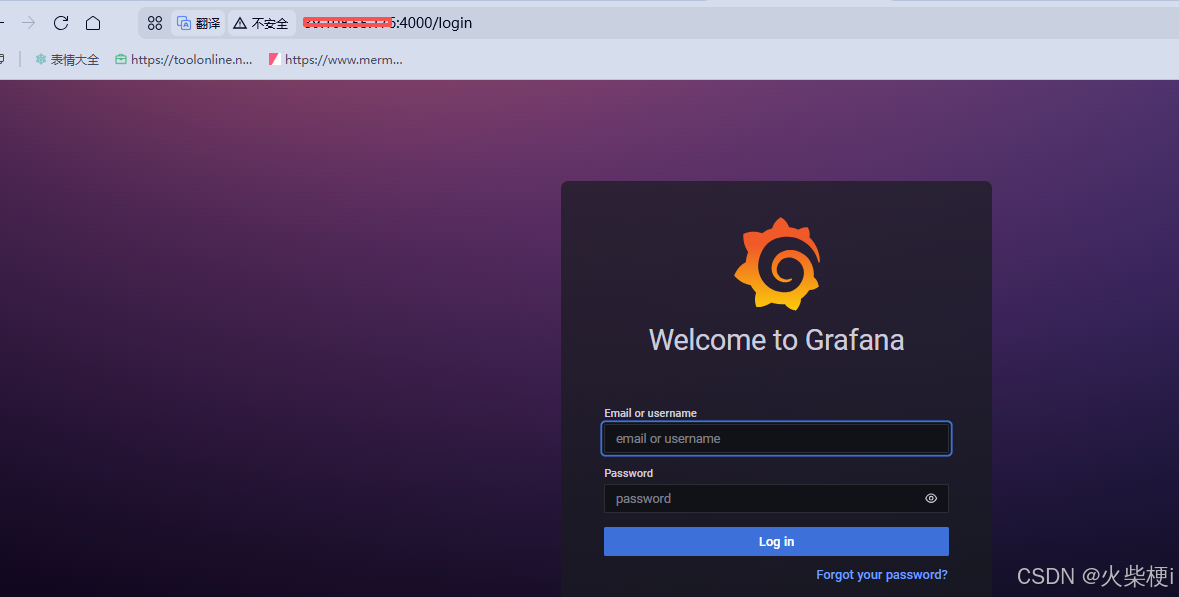Click the Welcome to Grafana heading
Screen dimensions: 1179x597
776,340
